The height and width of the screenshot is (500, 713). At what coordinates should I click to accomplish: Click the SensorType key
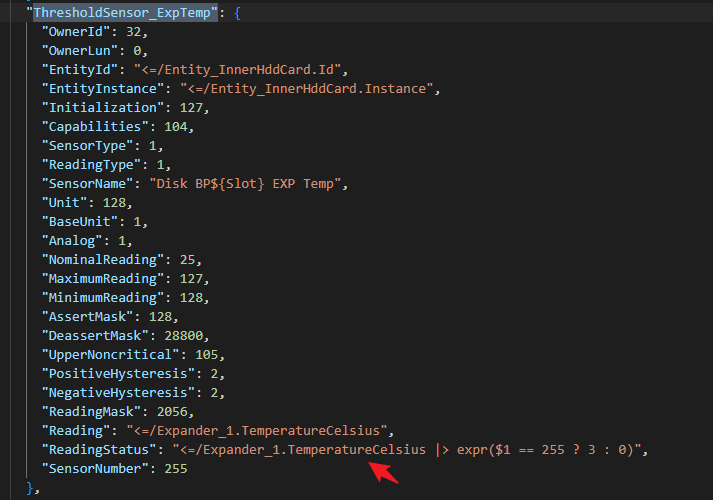87,146
